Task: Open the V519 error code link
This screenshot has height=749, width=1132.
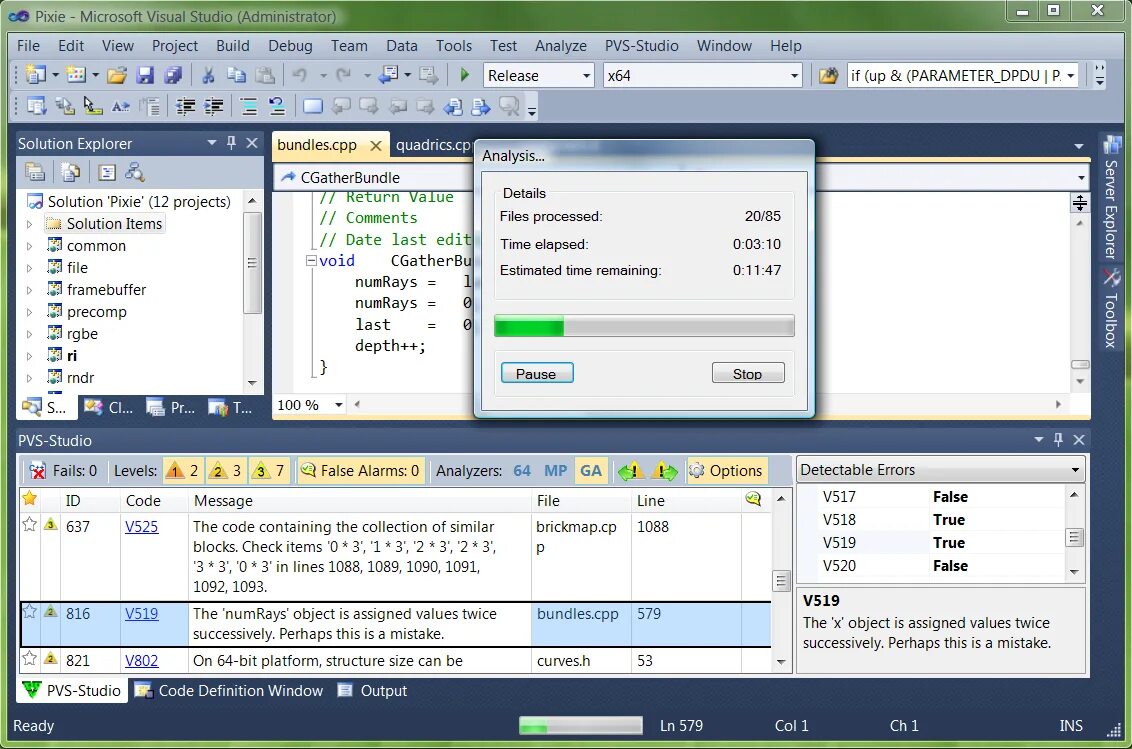Action: coord(142,613)
